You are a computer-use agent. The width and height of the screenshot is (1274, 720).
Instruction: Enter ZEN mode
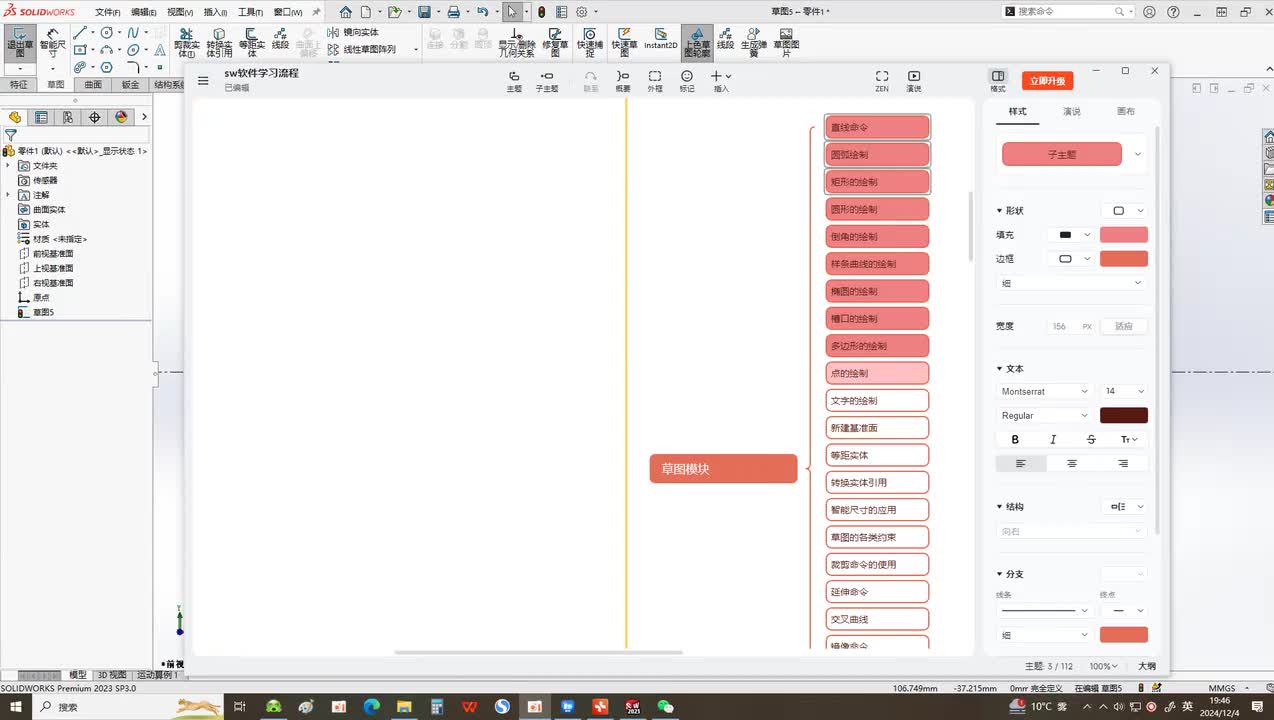[x=882, y=81]
